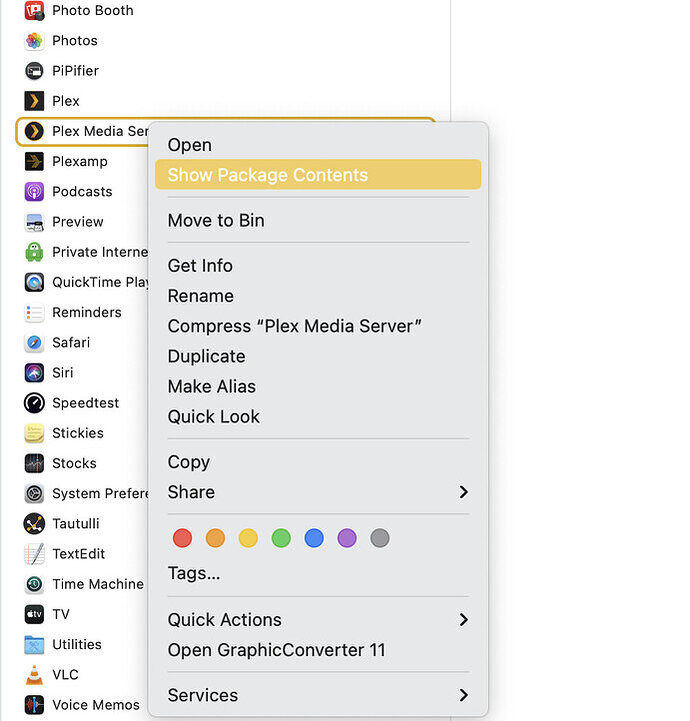Apply the blue tag color
The width and height of the screenshot is (690, 721).
[x=314, y=538]
